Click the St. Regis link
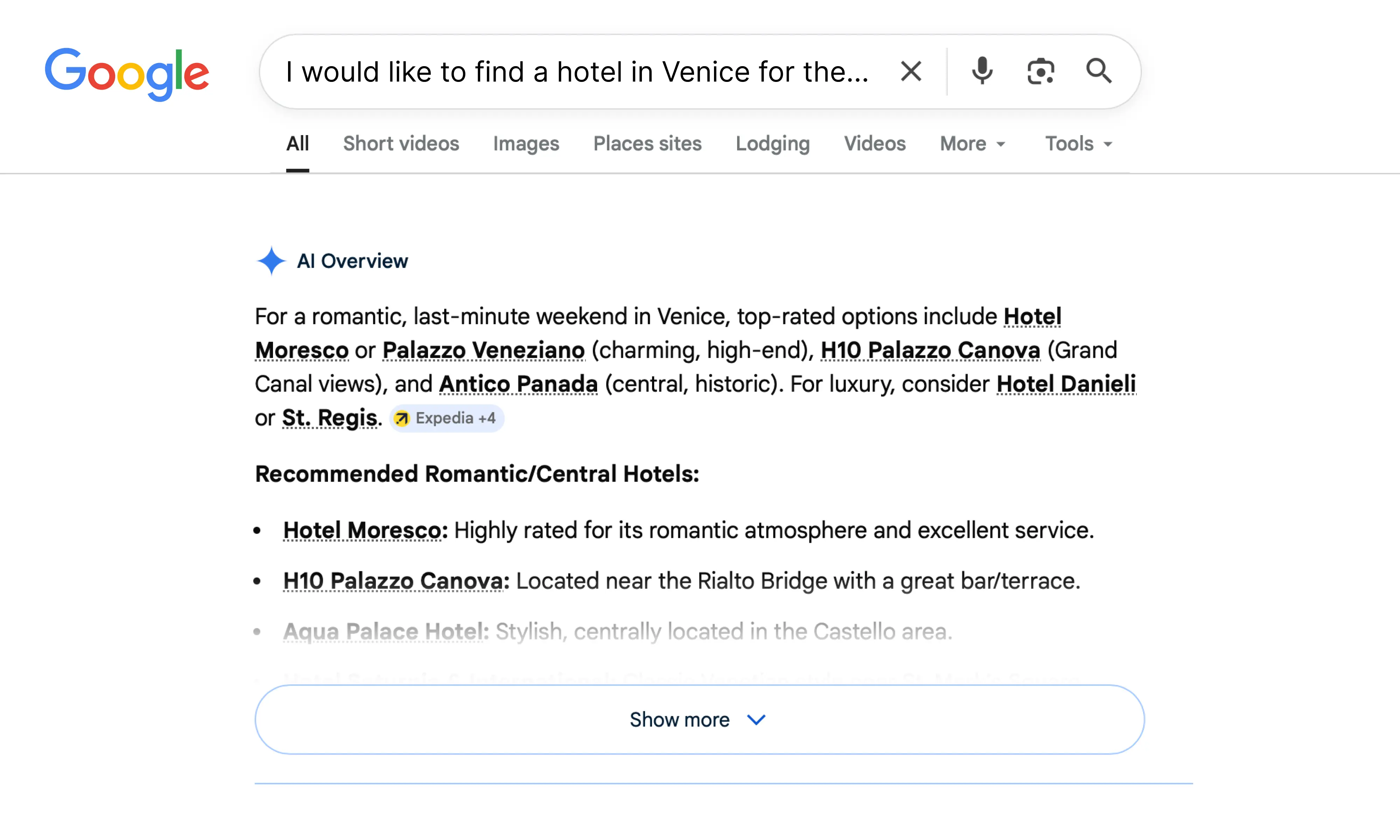 point(330,418)
